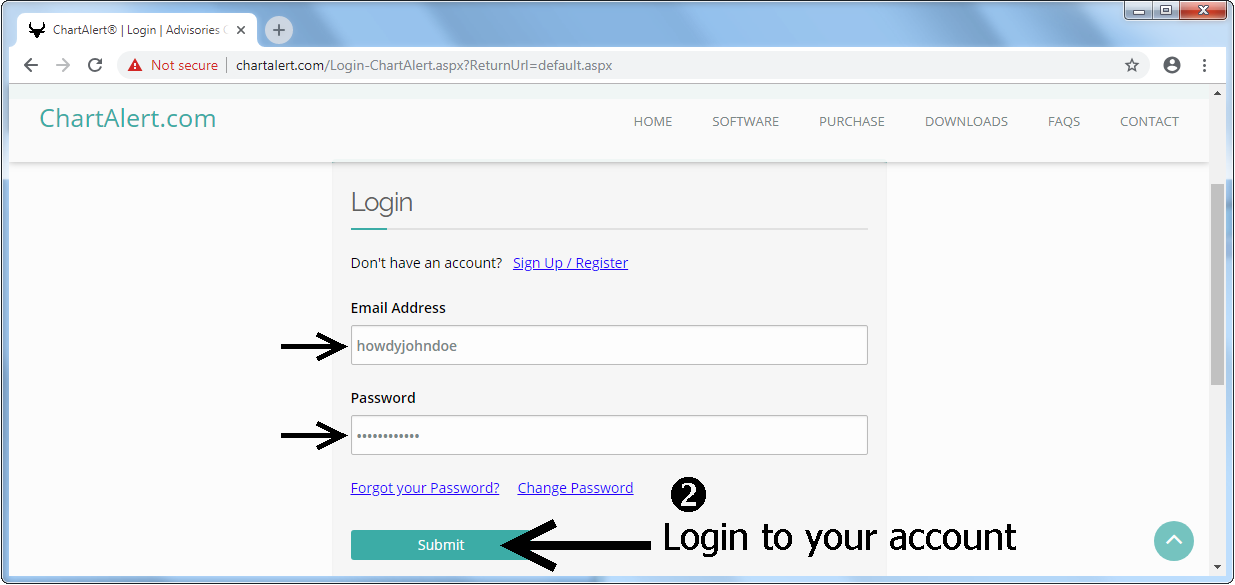Focus the Password field
This screenshot has width=1235, height=585.
(x=609, y=435)
